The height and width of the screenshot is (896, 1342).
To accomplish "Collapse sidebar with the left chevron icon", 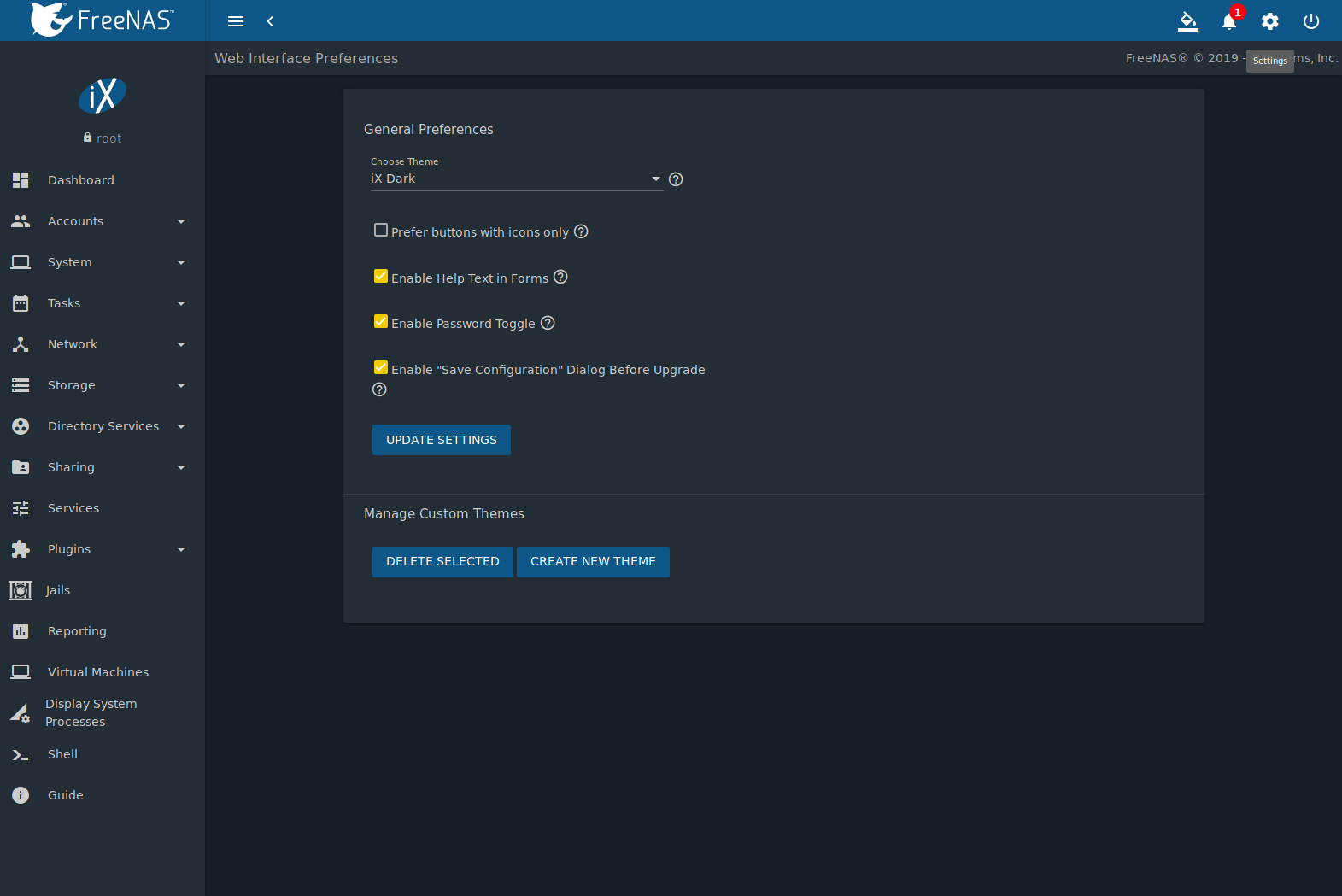I will pyautogui.click(x=270, y=21).
